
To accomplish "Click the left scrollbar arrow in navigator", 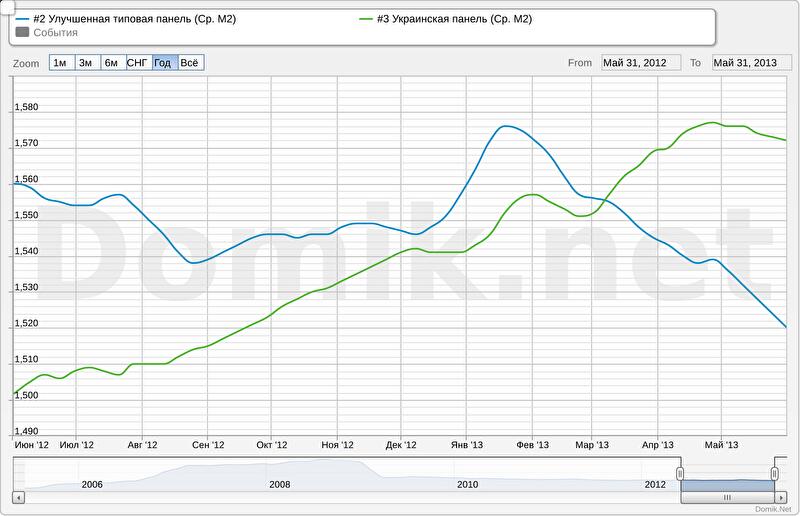I will (x=18, y=497).
